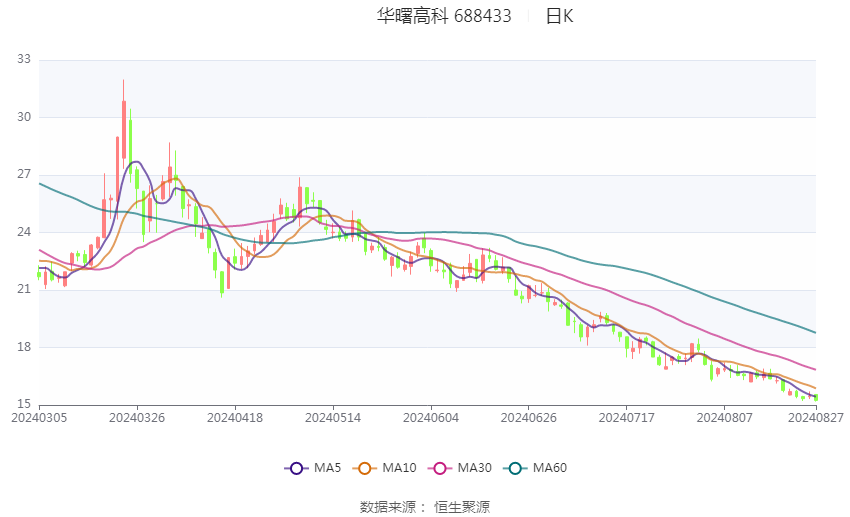The width and height of the screenshot is (850, 517).
Task: Toggle the MA5 legend series
Action: pos(313,468)
